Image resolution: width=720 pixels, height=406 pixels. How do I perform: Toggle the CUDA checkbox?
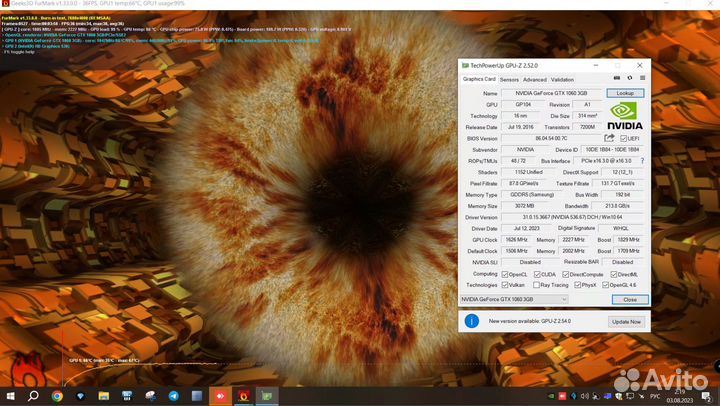pyautogui.click(x=537, y=274)
